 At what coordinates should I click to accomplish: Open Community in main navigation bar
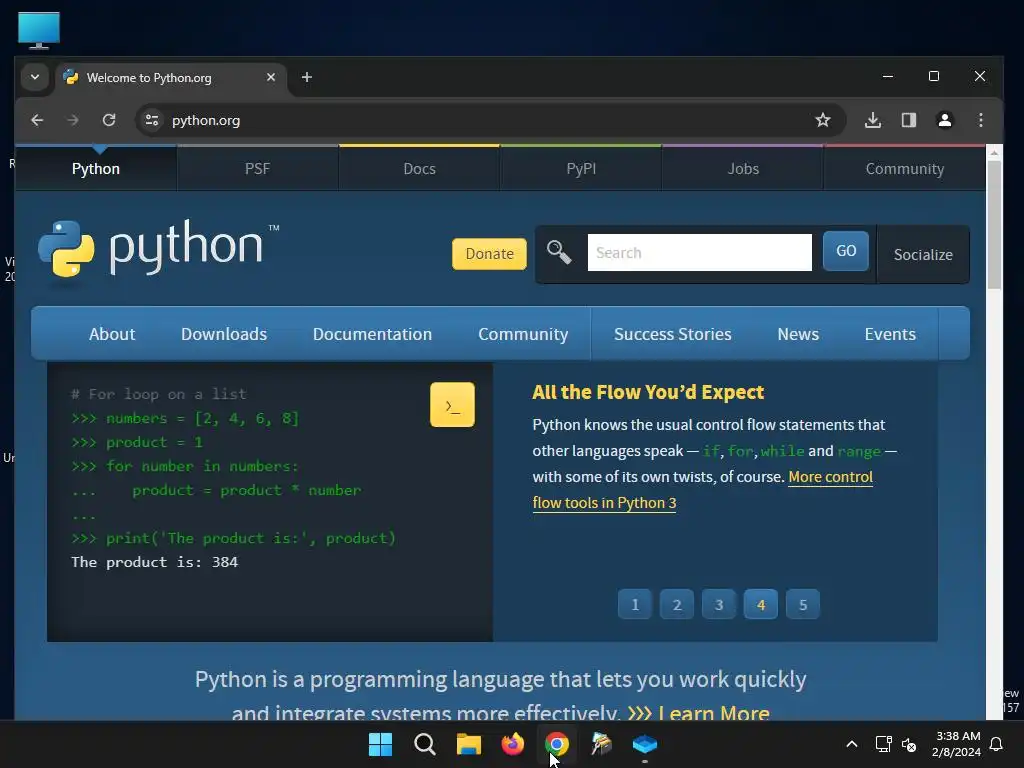523,334
